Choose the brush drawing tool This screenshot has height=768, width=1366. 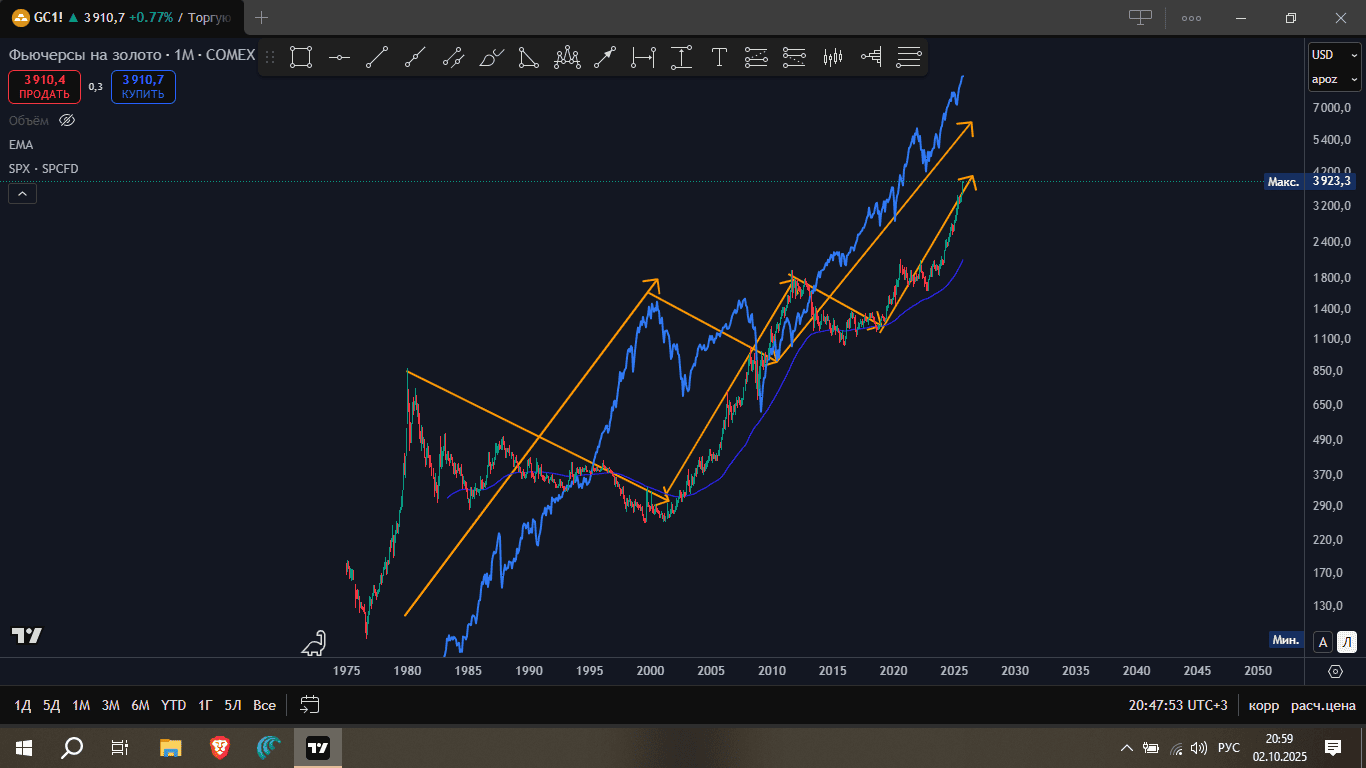point(491,58)
